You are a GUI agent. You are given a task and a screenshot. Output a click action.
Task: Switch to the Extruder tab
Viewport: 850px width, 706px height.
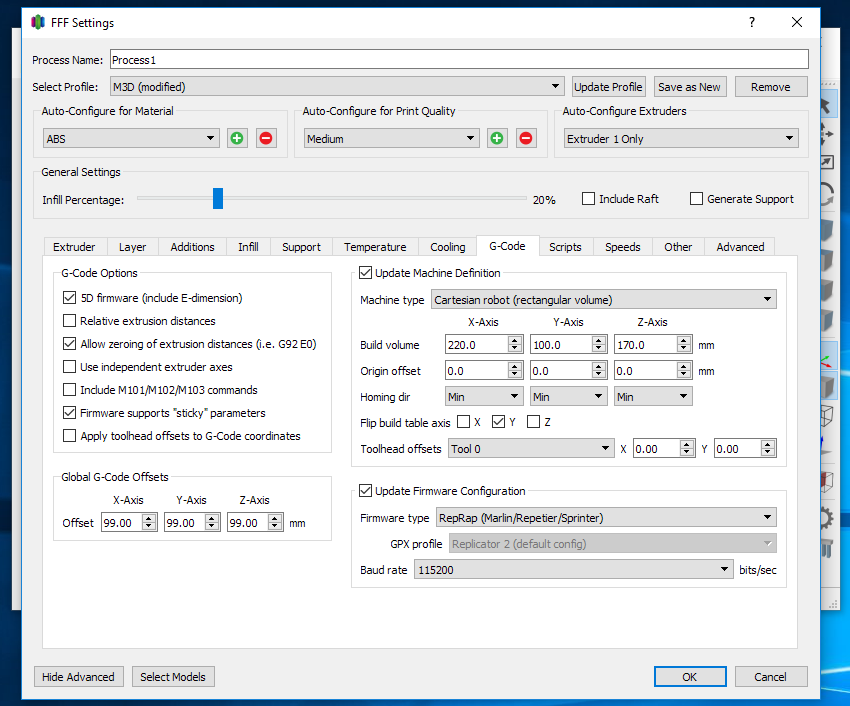(x=74, y=247)
